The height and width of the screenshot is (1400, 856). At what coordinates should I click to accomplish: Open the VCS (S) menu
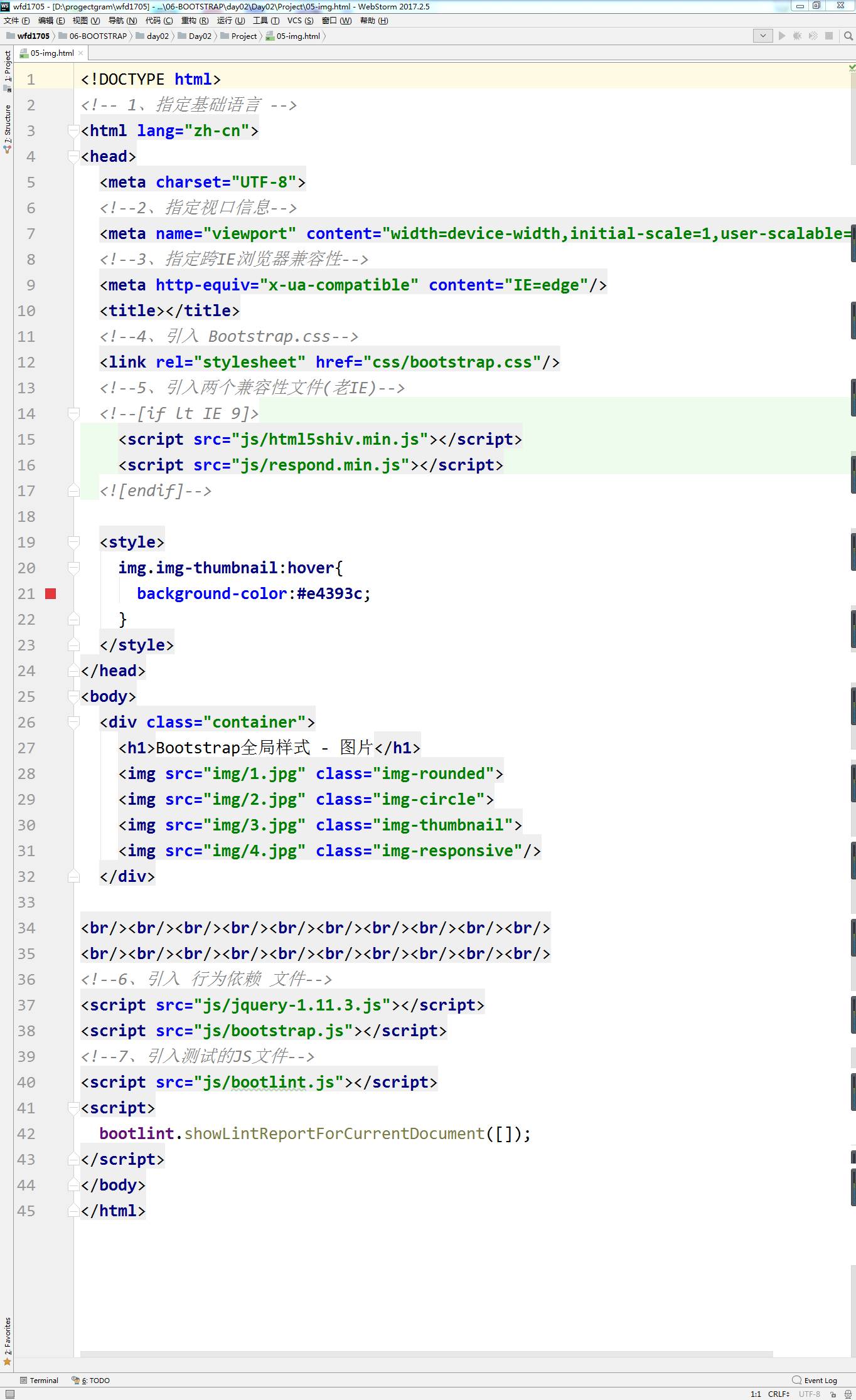point(301,21)
